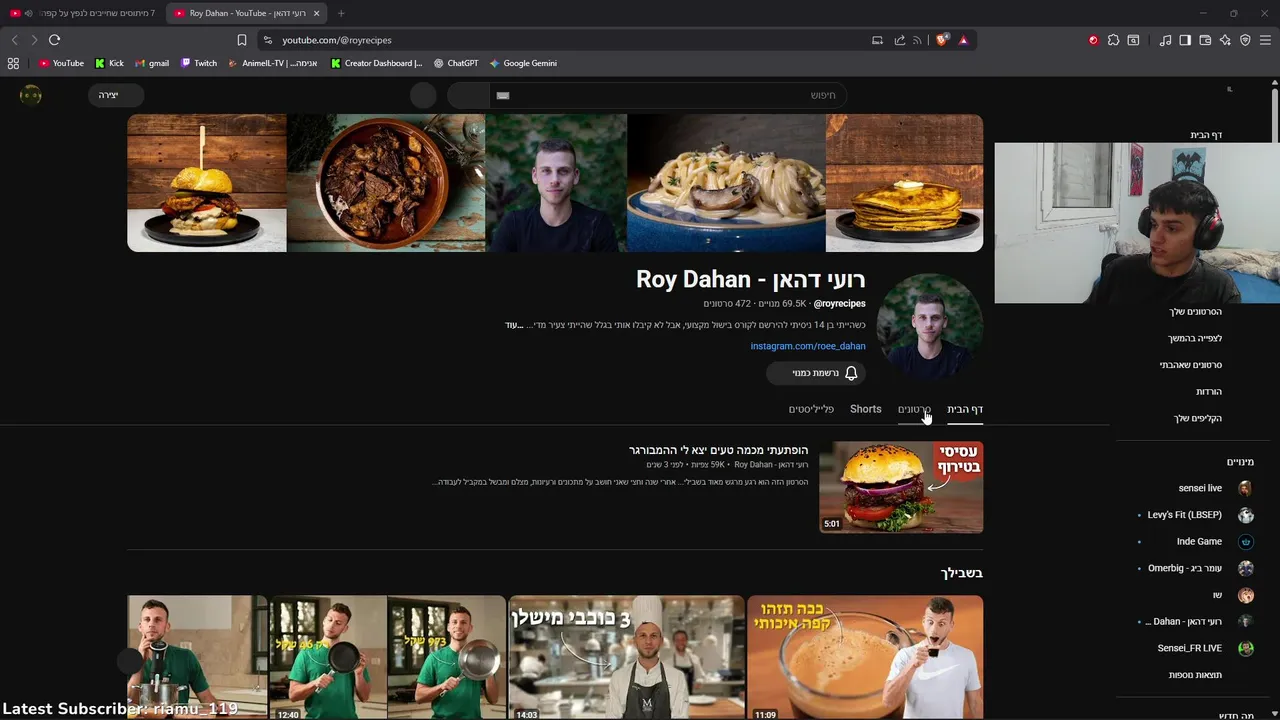
Task: Open the Creator Dashboard bookmark
Action: point(377,63)
